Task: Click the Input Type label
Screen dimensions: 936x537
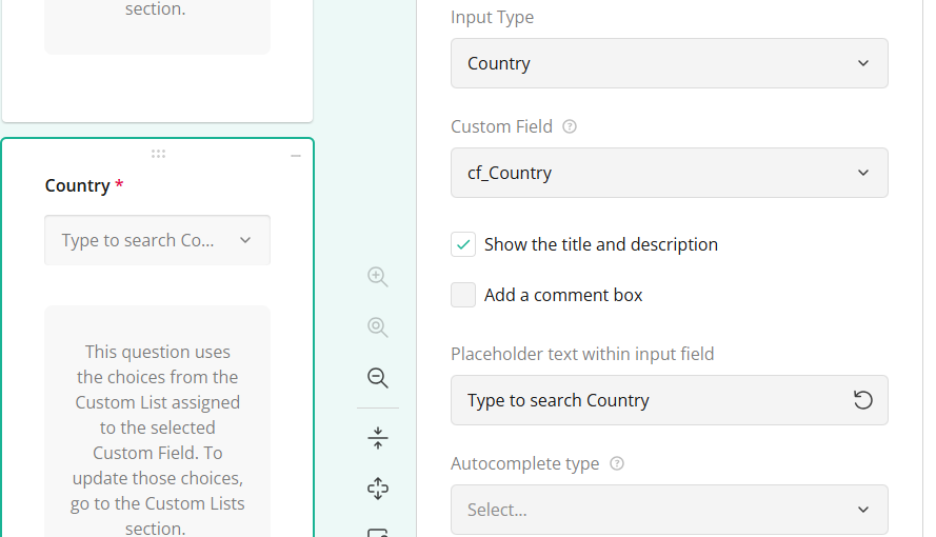Action: [492, 17]
